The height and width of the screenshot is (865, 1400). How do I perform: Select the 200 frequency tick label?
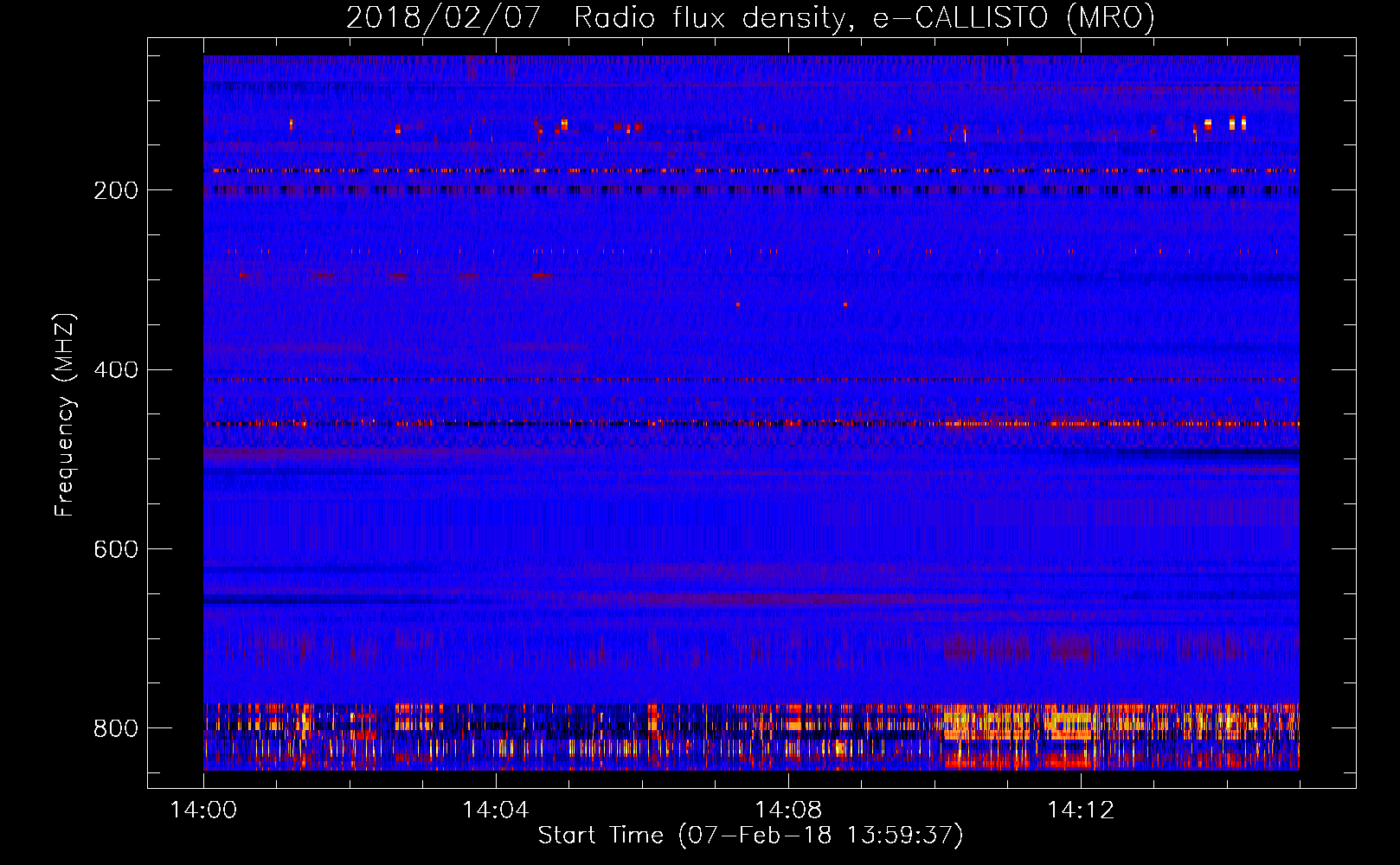coord(116,190)
